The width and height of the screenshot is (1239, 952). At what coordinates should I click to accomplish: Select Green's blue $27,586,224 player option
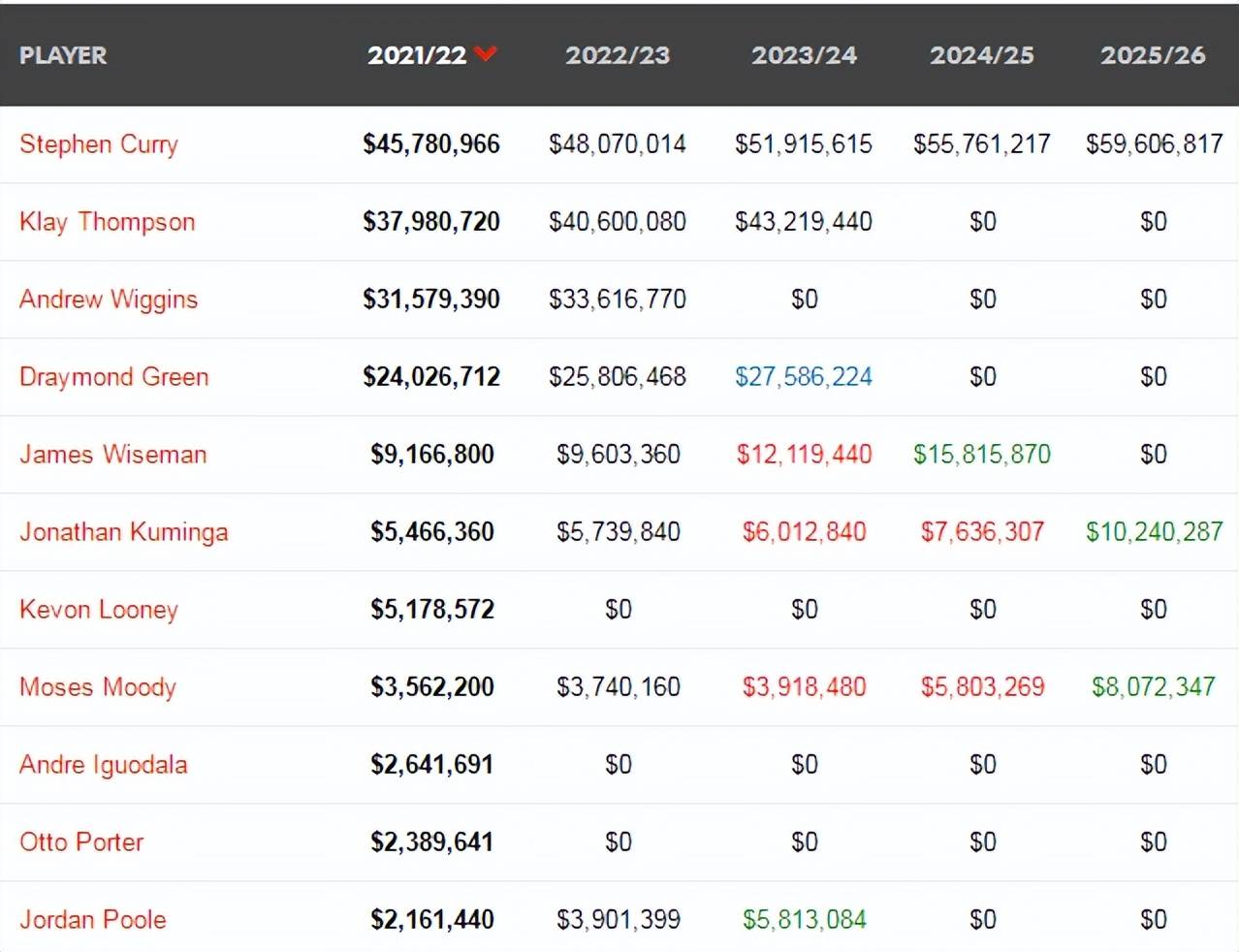[804, 377]
